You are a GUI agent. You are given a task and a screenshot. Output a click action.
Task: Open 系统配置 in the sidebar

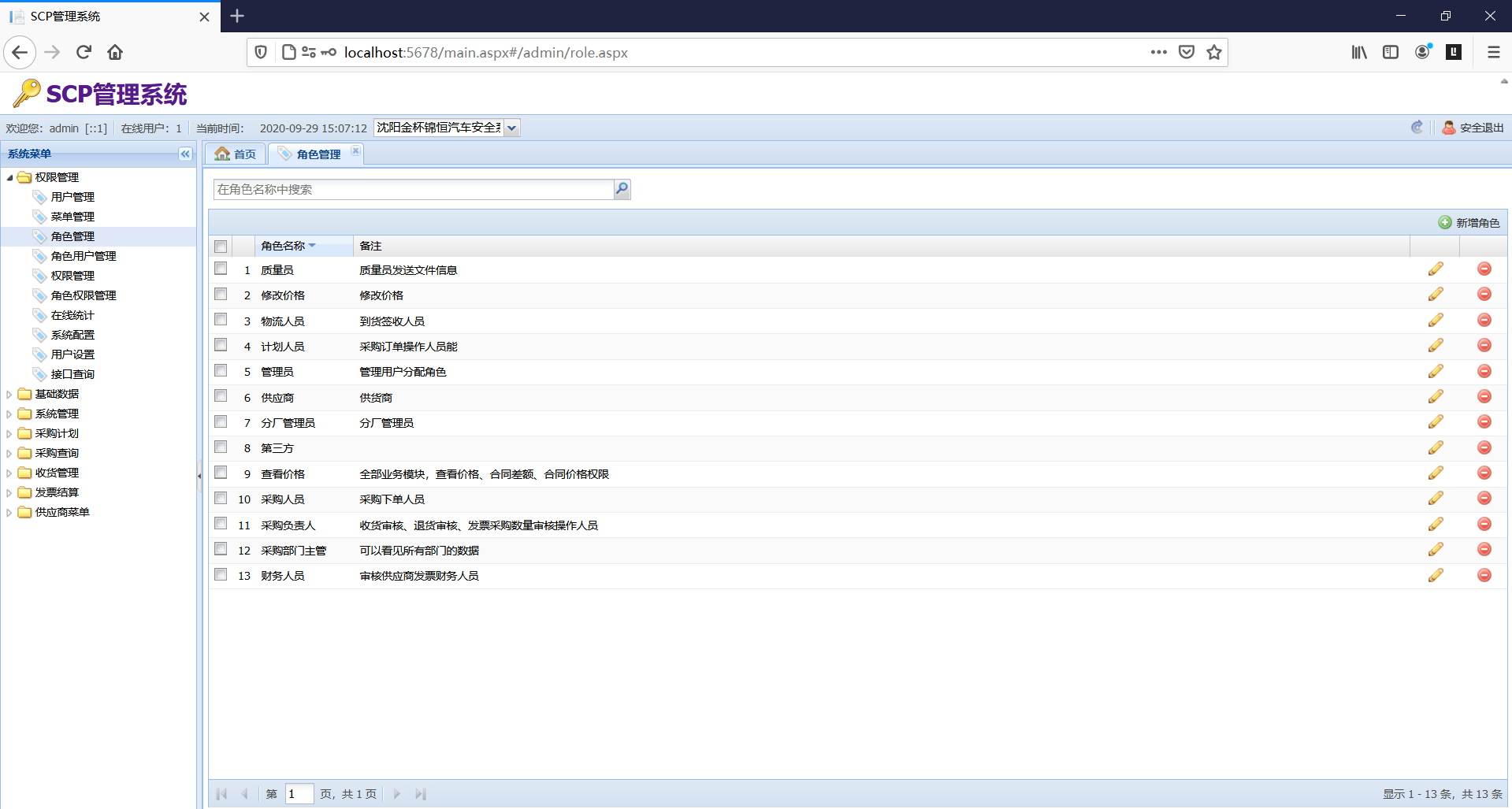coord(72,335)
